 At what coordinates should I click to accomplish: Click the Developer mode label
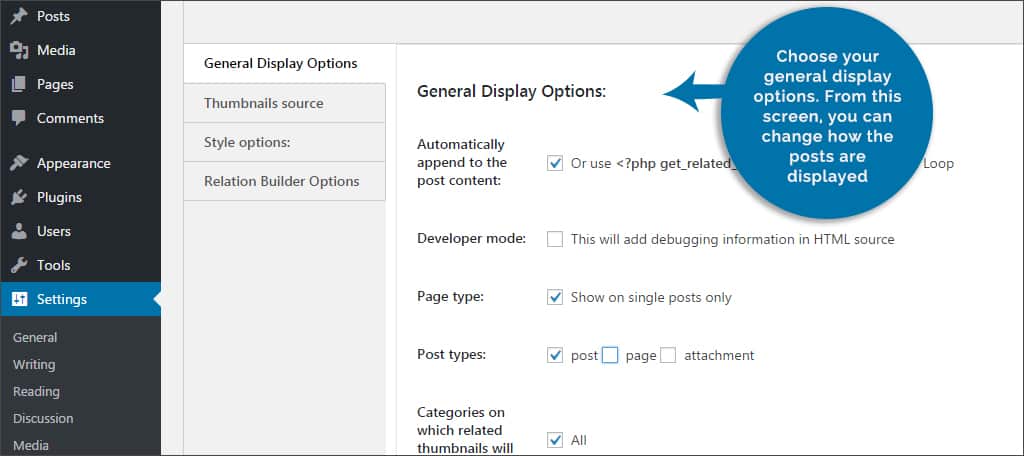[x=472, y=238]
